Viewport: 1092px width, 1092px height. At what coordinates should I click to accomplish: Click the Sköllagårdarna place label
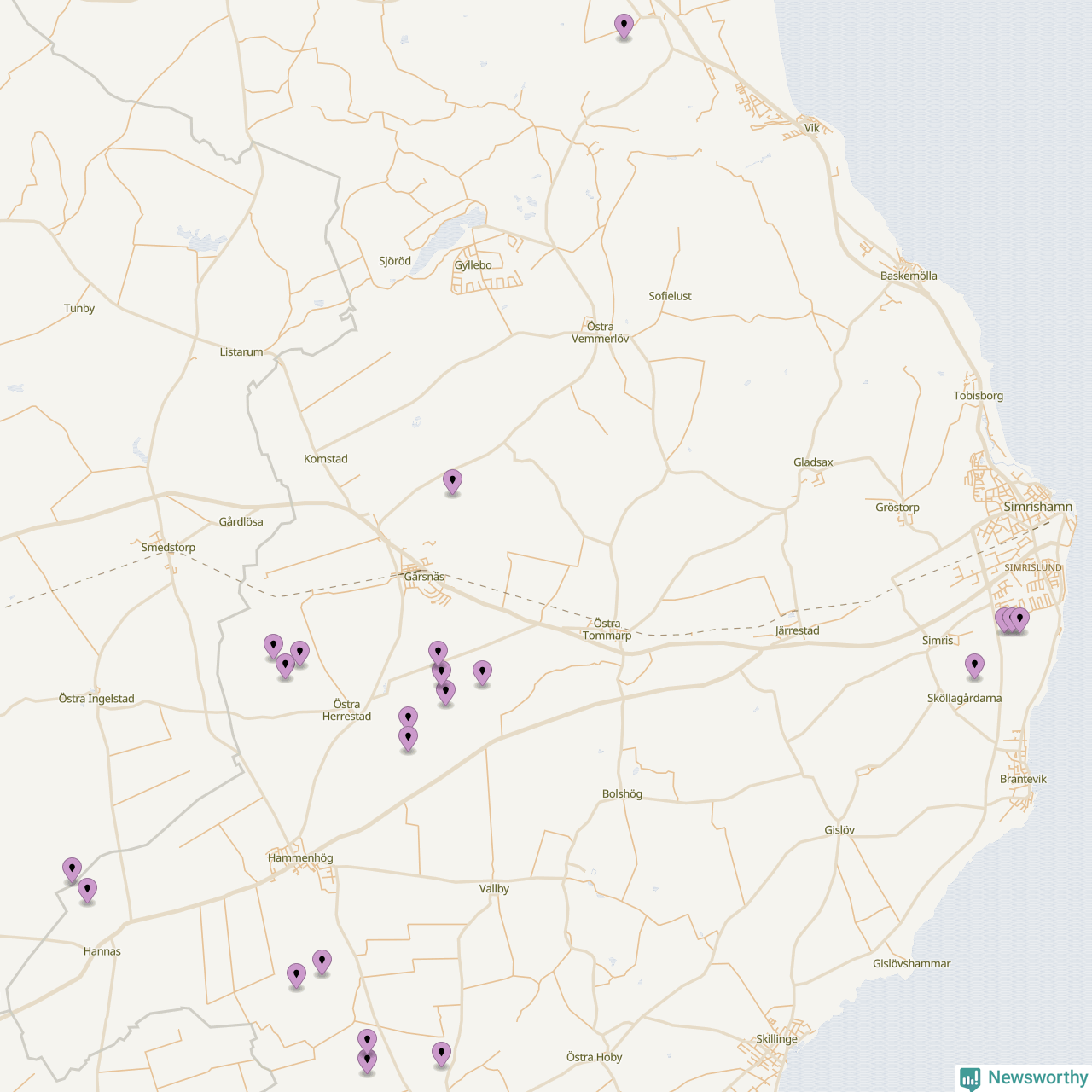(964, 698)
